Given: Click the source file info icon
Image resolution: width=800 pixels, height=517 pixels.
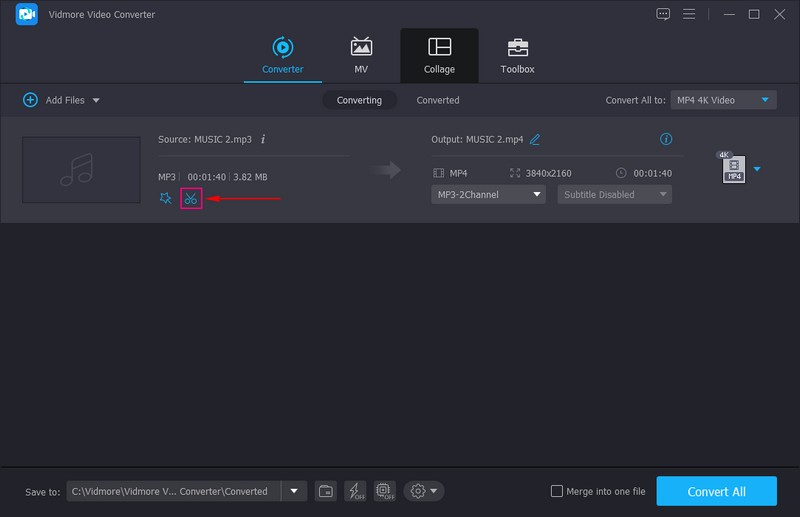Looking at the screenshot, I should 263,140.
